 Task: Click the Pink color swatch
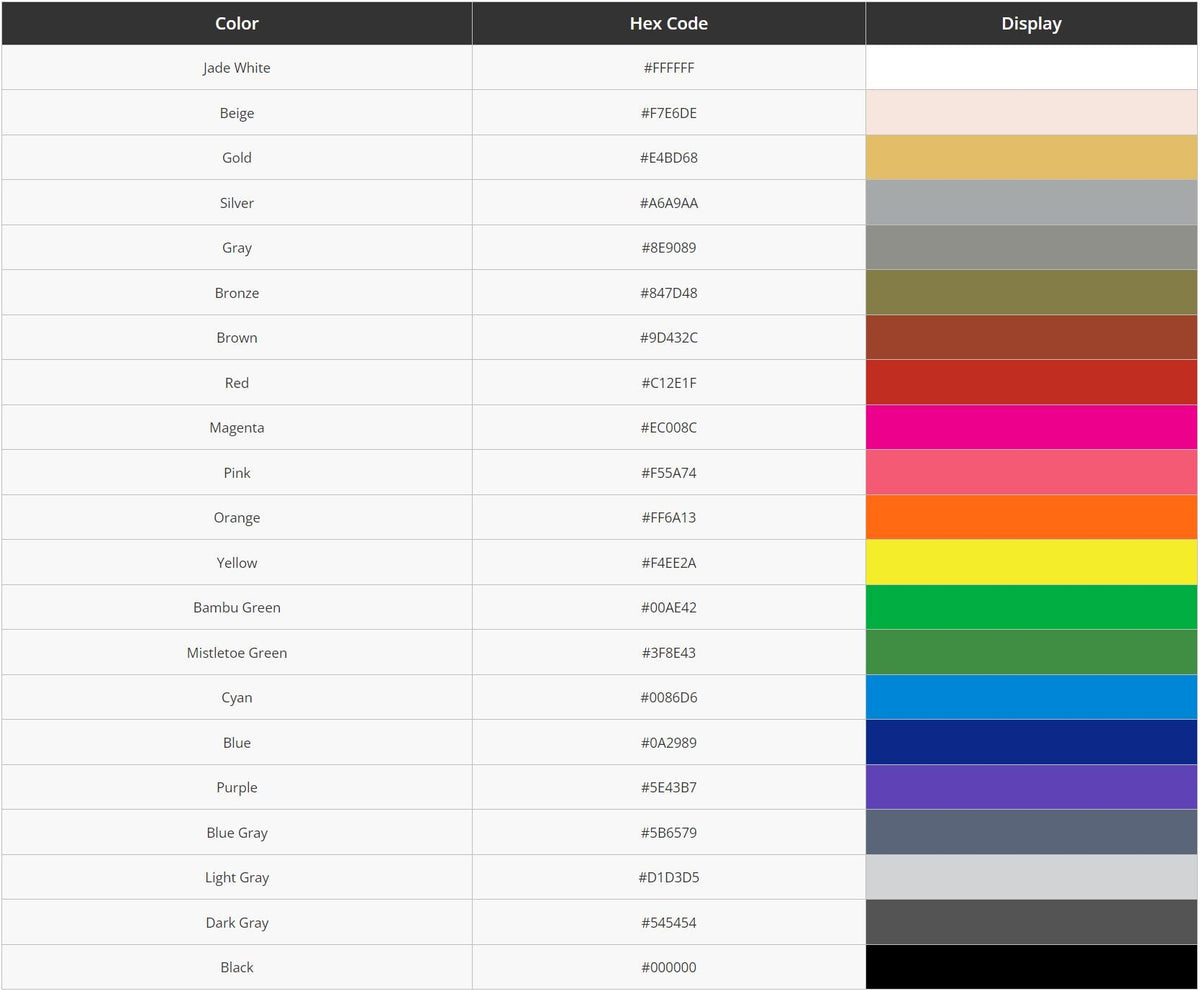(x=1031, y=473)
